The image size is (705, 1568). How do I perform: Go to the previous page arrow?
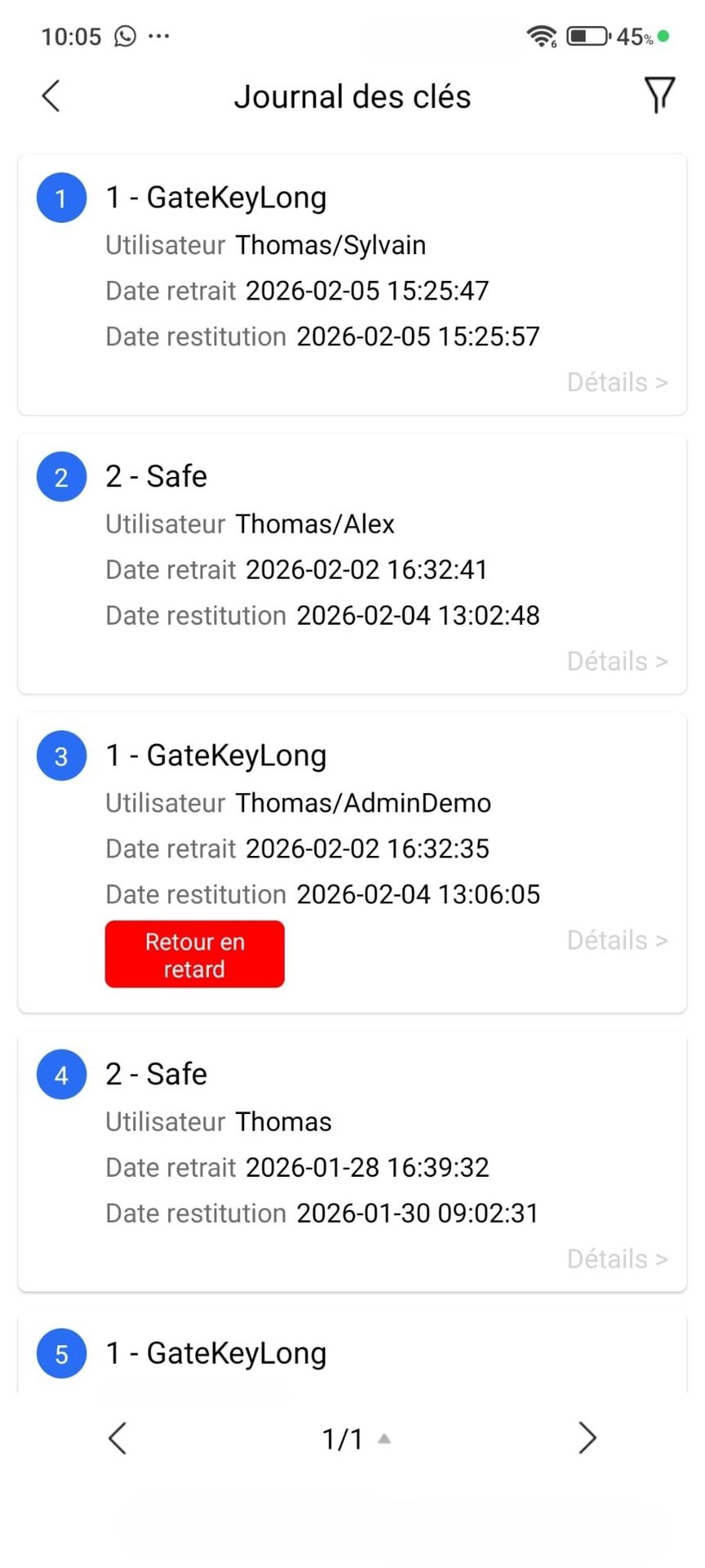point(118,1438)
